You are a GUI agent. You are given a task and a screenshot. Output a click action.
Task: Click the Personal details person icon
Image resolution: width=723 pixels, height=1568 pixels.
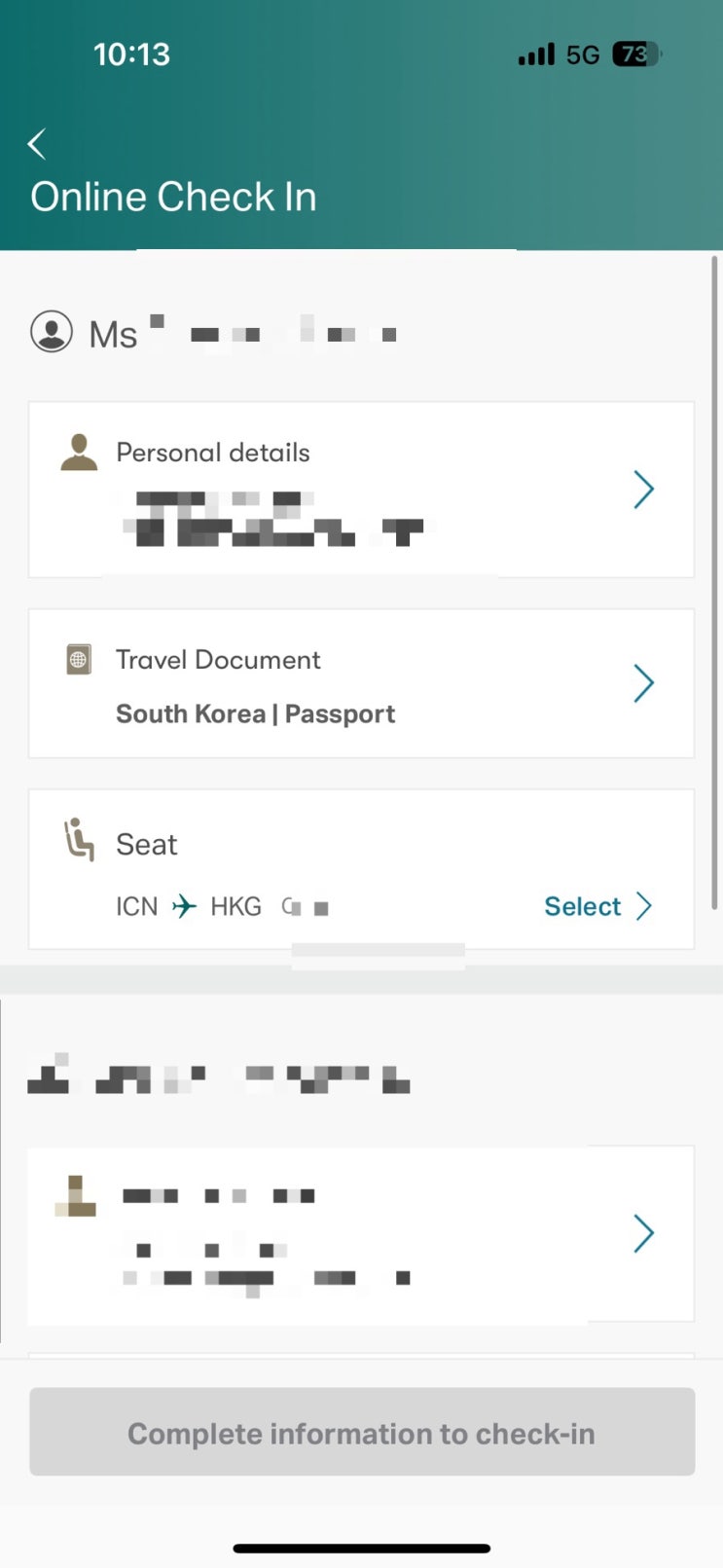[79, 454]
